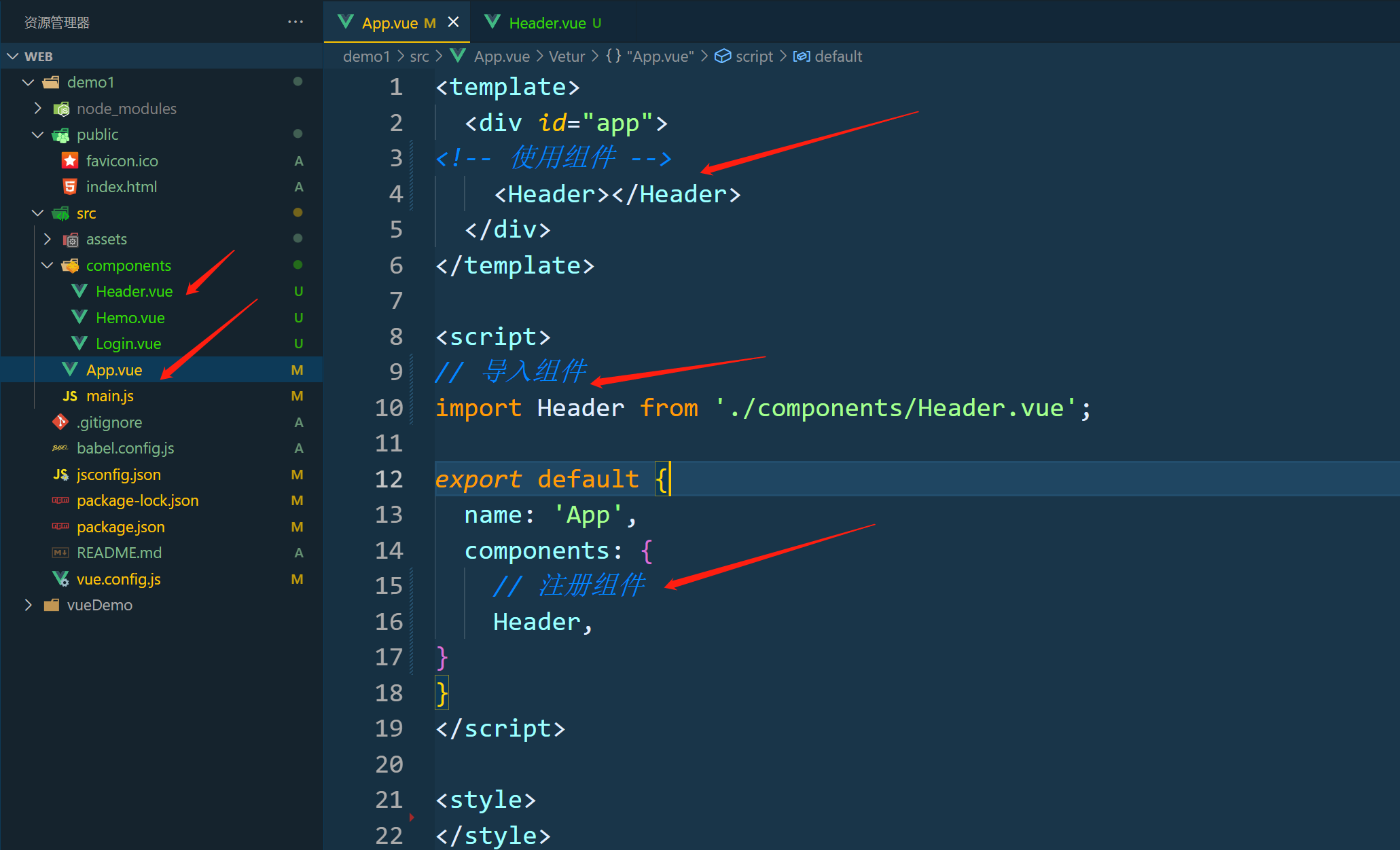The width and height of the screenshot is (1400, 850).
Task: Click the src folder icon
Action: (61, 213)
